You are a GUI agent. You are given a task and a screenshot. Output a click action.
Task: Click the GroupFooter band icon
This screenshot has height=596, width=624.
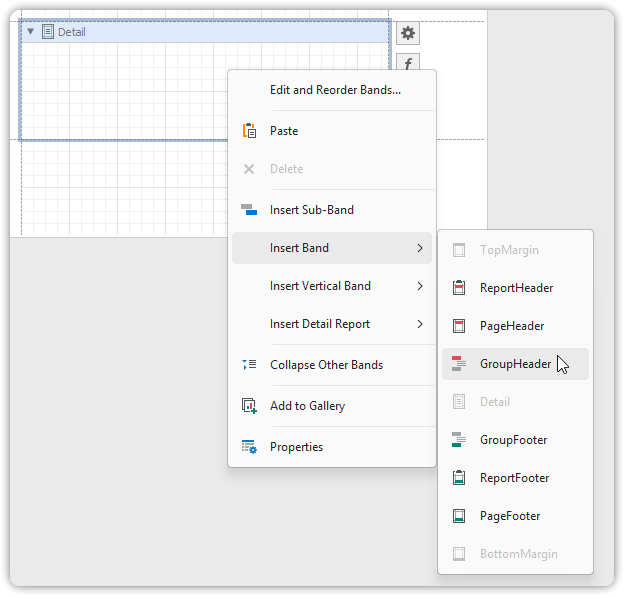[459, 440]
